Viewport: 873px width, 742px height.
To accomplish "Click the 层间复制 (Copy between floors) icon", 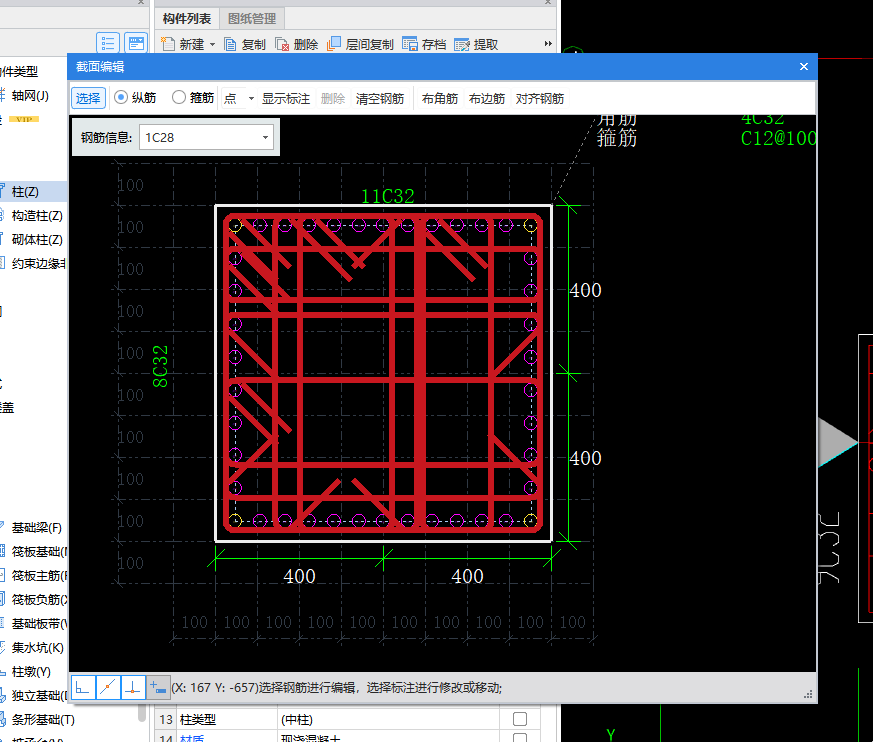I will tap(334, 44).
